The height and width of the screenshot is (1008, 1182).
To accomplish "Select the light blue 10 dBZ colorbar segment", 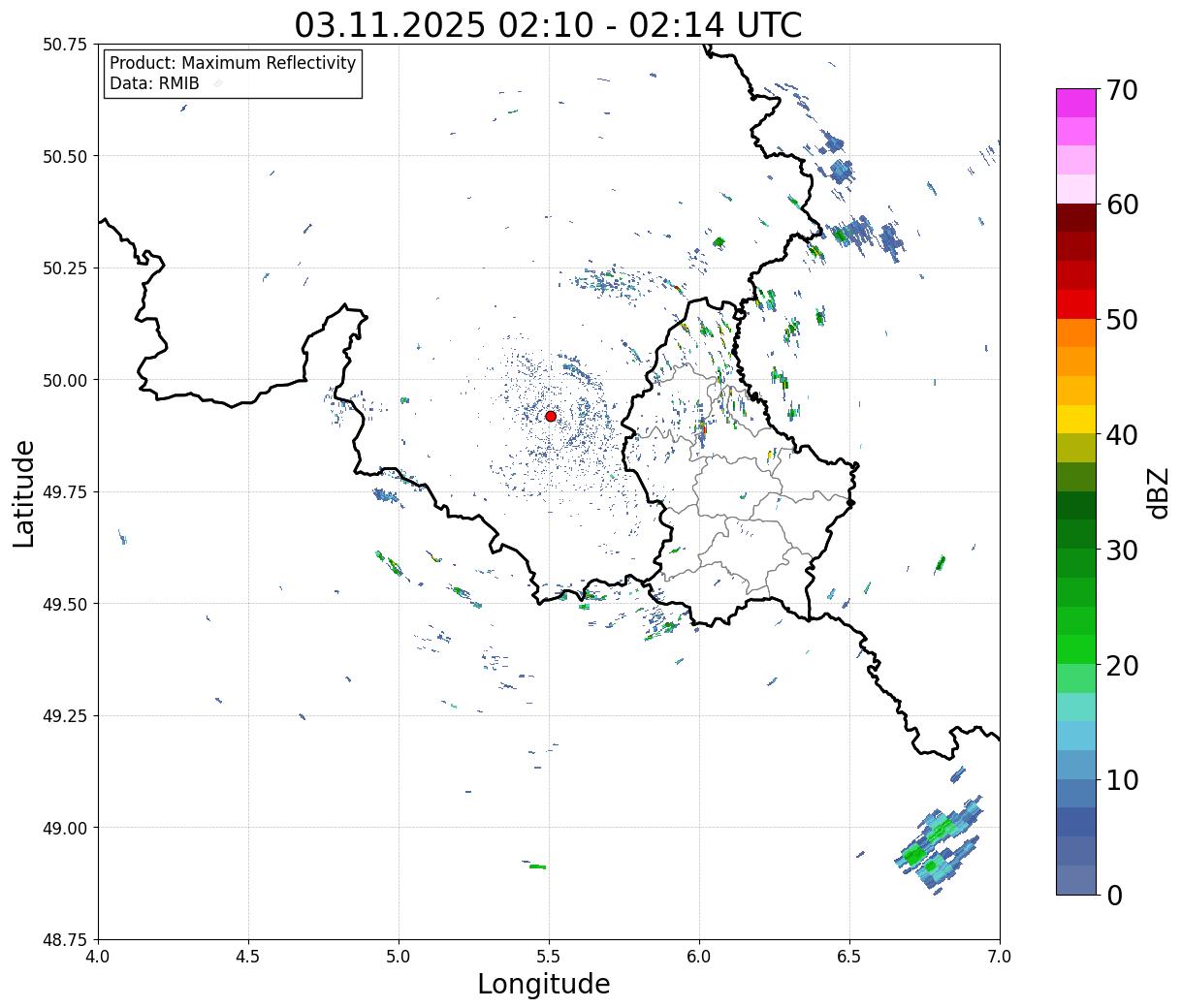I will [1076, 765].
